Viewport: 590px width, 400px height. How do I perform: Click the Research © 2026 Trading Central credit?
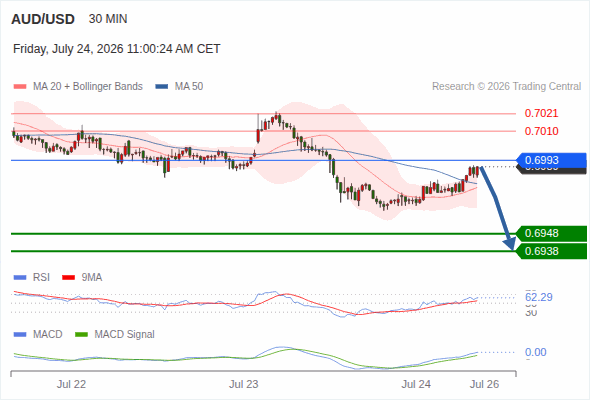pyautogui.click(x=506, y=87)
